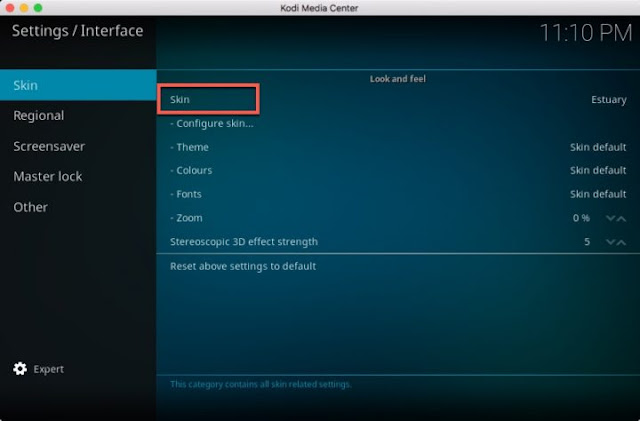Open the Colours setting
Viewport: 640px width, 421px height.
(398, 170)
